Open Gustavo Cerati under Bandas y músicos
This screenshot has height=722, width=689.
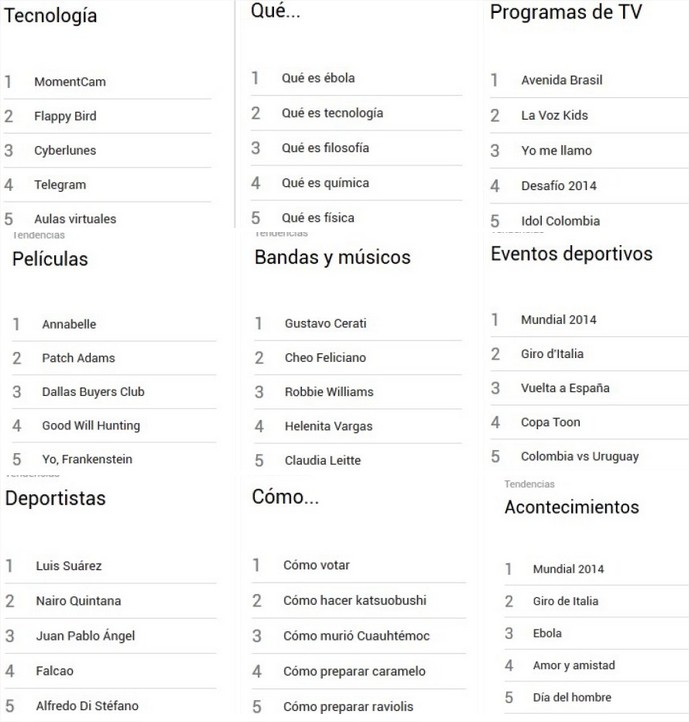325,324
